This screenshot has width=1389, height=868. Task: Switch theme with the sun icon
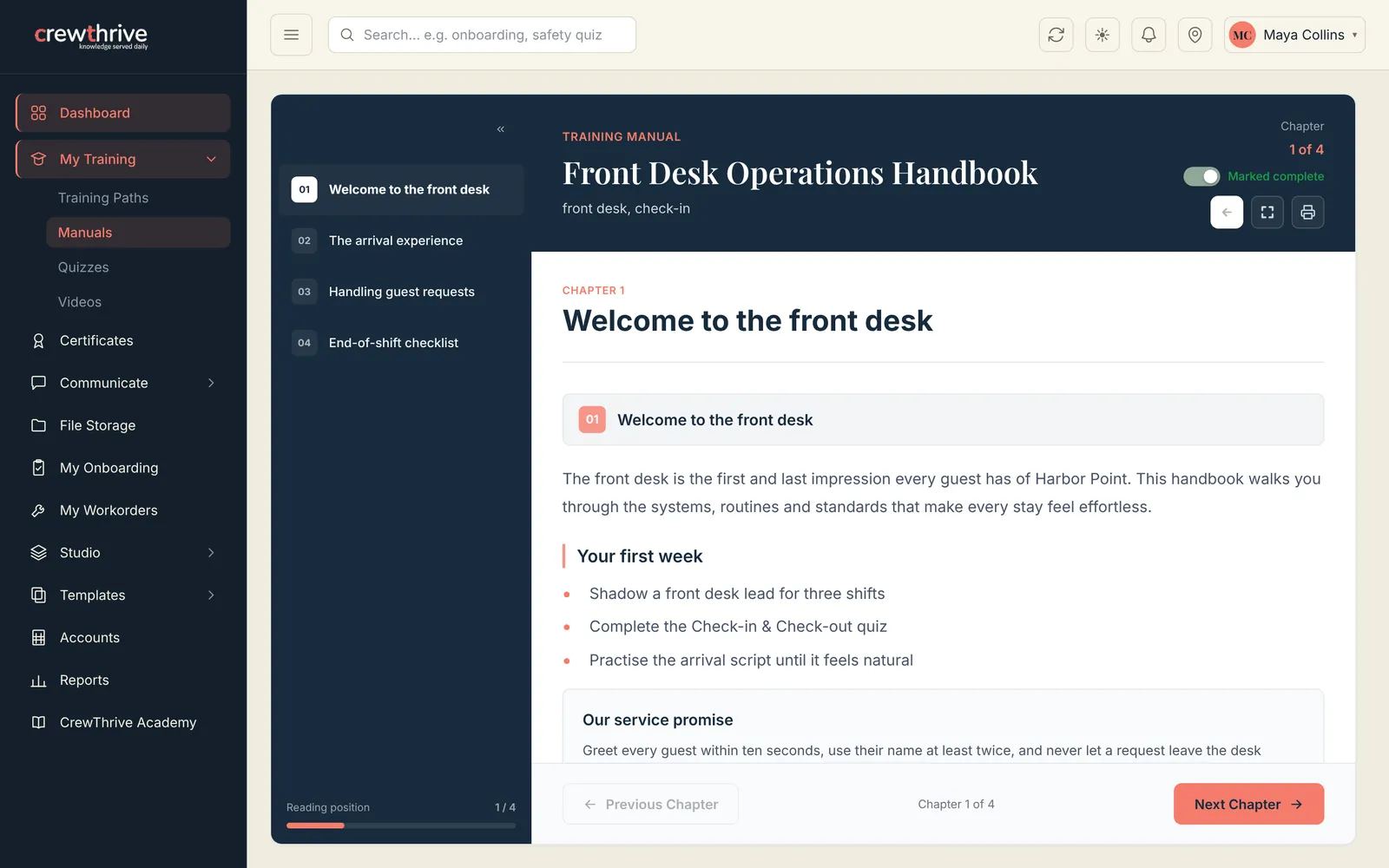click(x=1103, y=35)
